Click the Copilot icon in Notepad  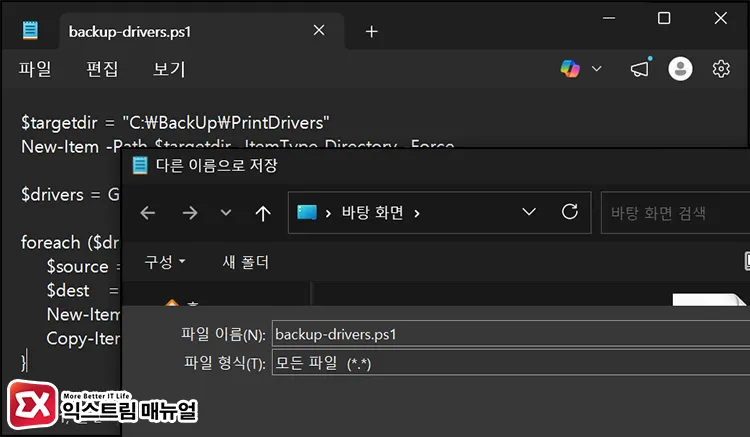point(570,69)
